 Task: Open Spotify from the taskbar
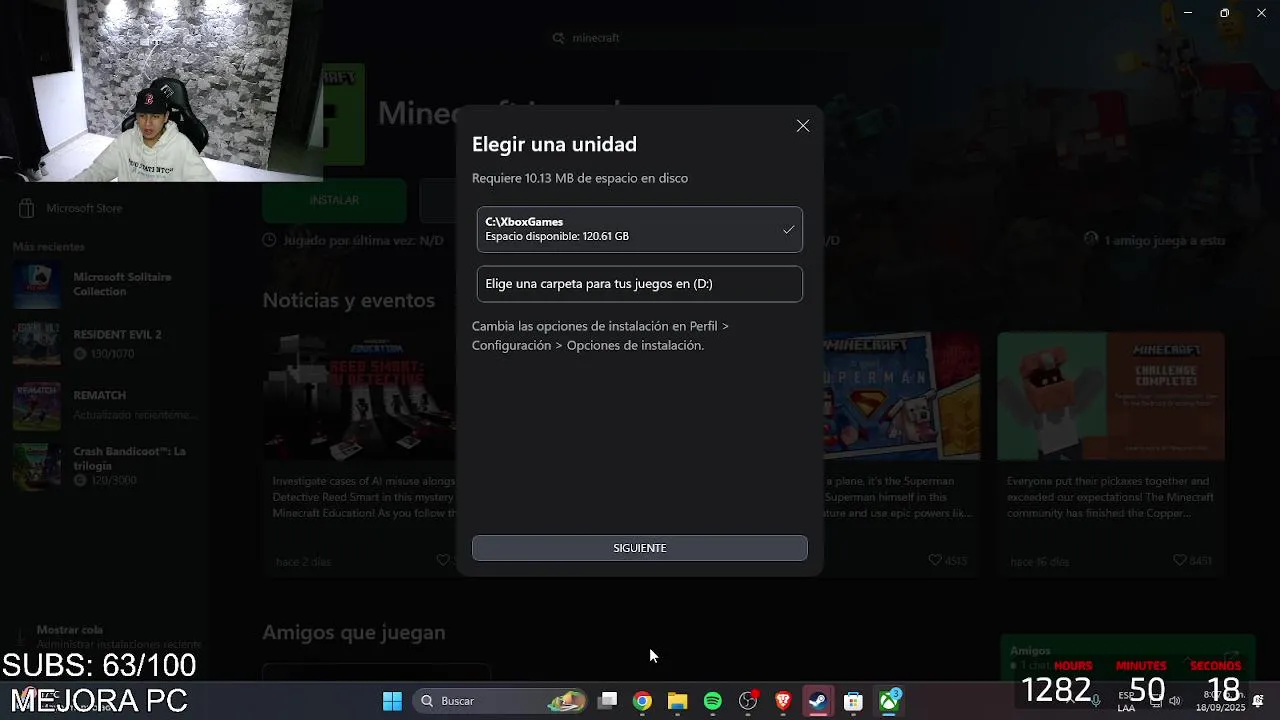712,701
